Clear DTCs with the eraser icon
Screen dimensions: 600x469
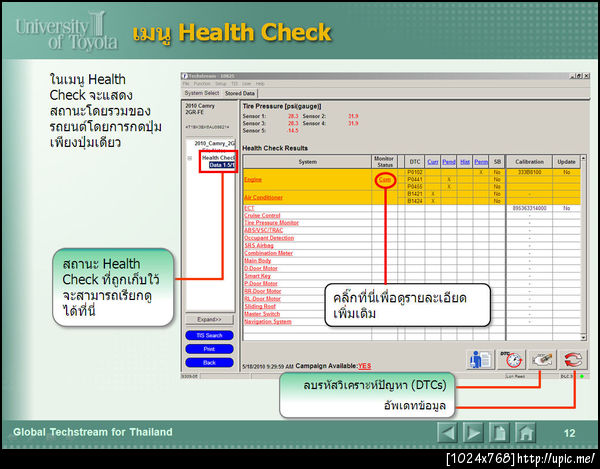click(x=542, y=360)
